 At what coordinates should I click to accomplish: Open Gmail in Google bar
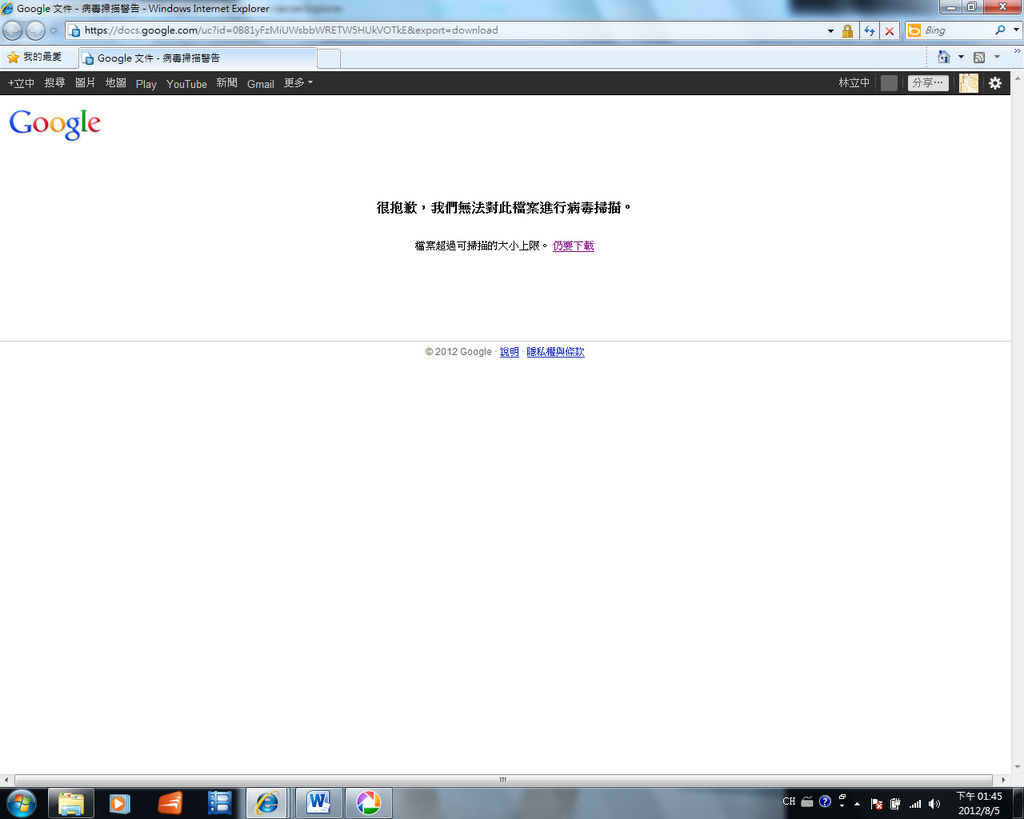(261, 84)
